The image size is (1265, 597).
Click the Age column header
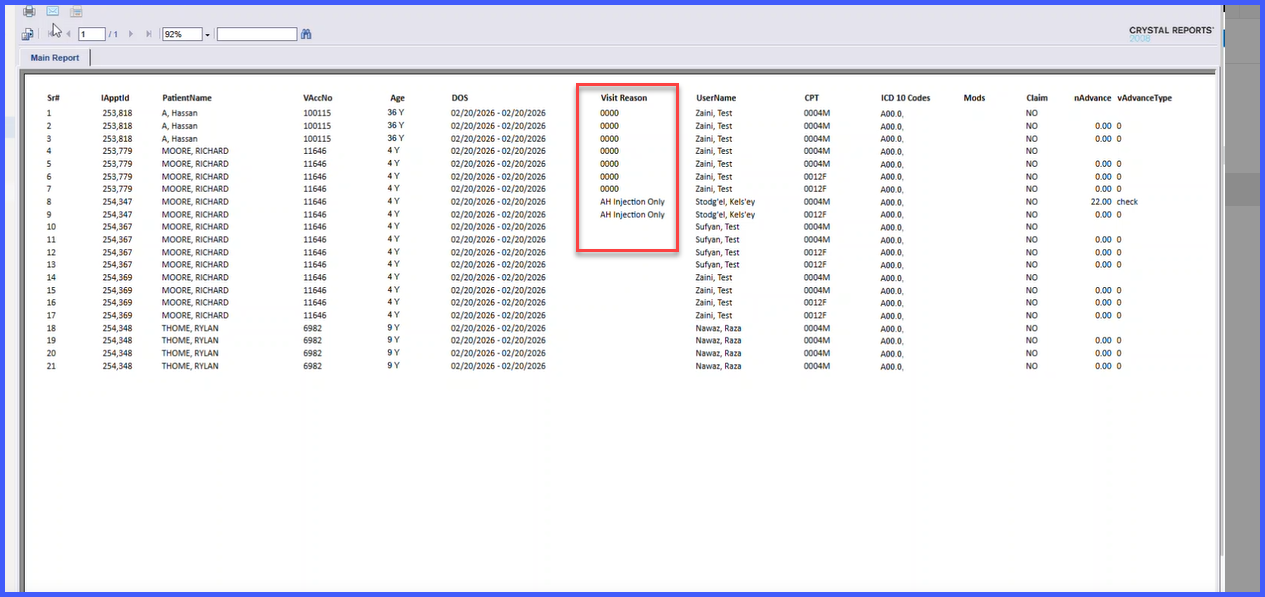(x=397, y=98)
